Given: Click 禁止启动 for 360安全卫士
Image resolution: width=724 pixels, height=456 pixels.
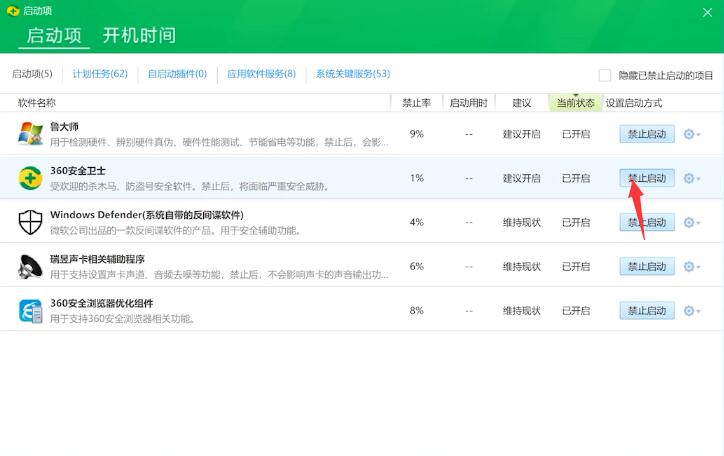Looking at the screenshot, I should pos(647,178).
